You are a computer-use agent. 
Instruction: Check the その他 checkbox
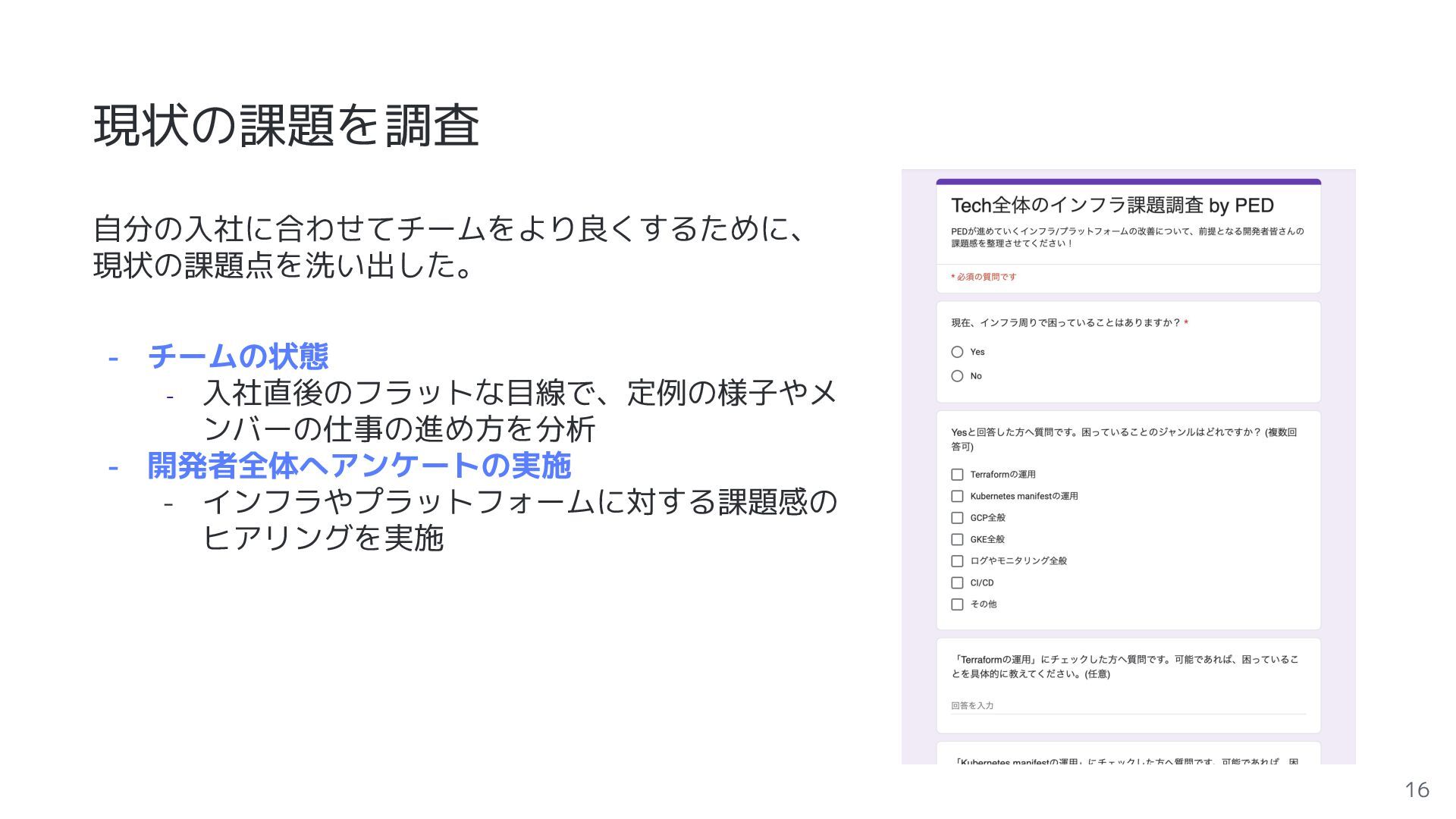[957, 604]
